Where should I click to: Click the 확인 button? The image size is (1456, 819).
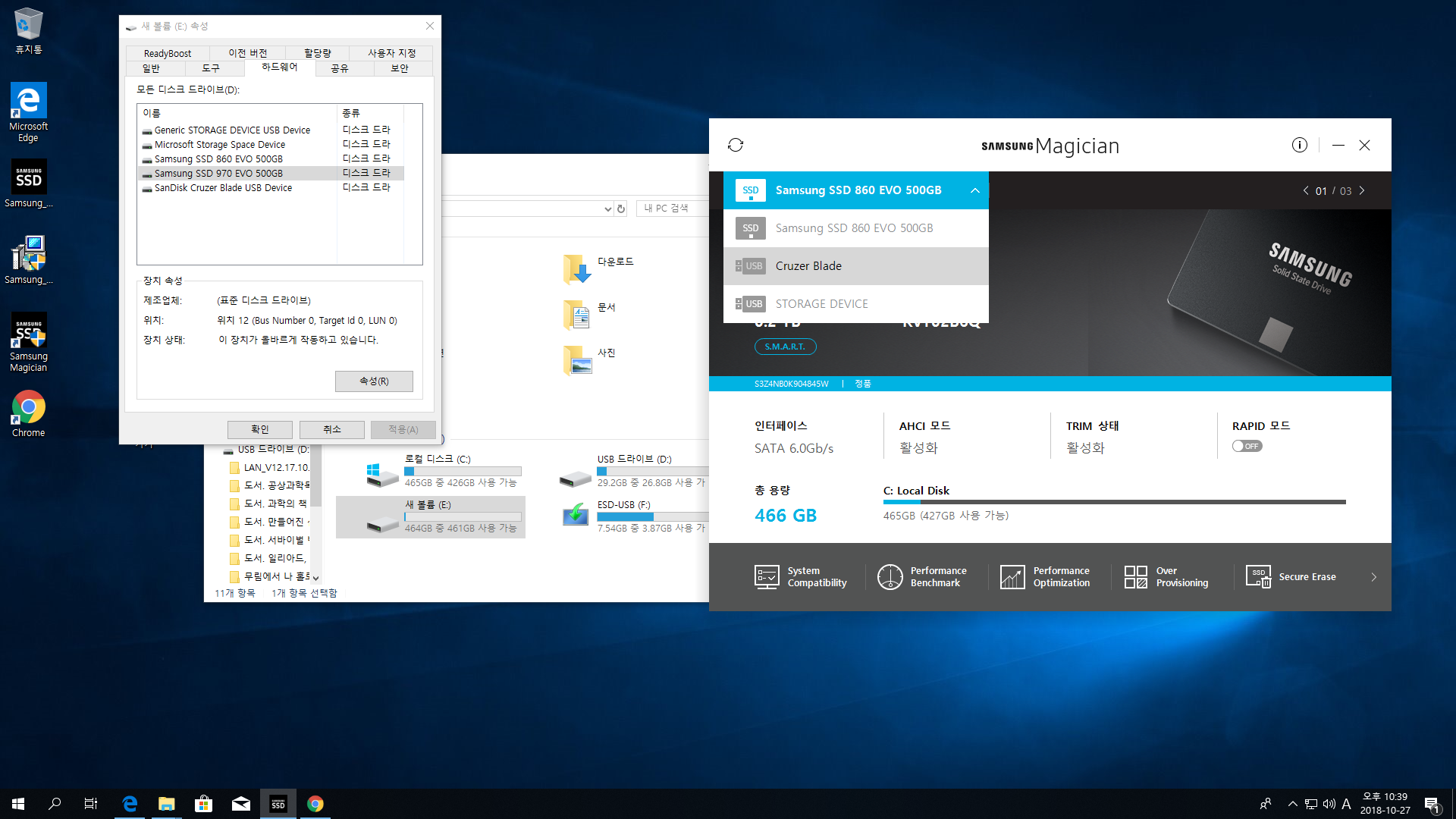[260, 430]
